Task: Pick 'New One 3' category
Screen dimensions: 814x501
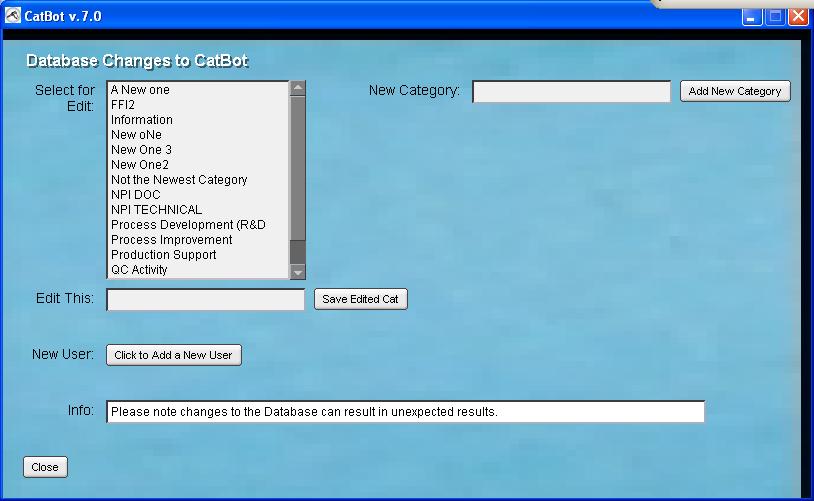Action: 197,150
